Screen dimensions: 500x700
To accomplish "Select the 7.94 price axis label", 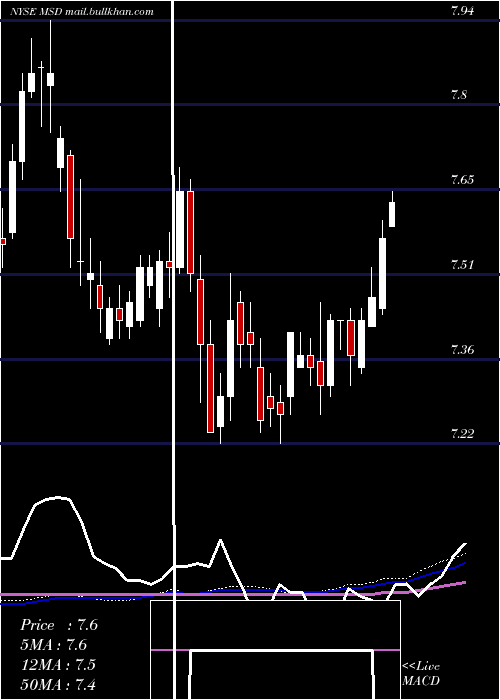I will coord(462,11).
